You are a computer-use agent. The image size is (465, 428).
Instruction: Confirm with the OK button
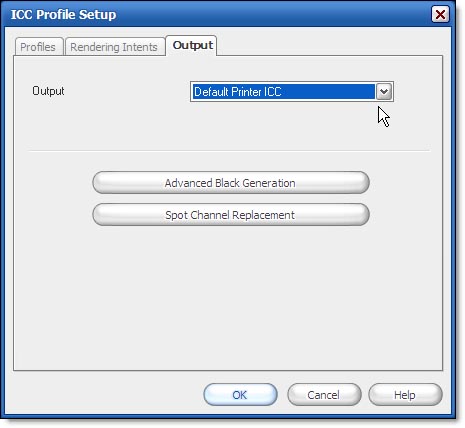click(240, 395)
